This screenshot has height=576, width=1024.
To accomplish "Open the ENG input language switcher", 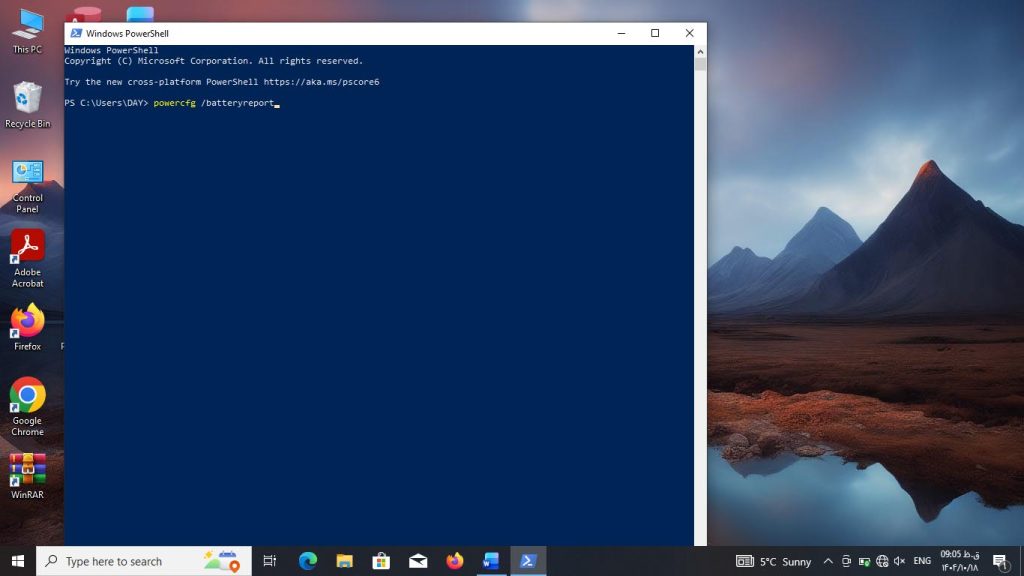I will 922,561.
